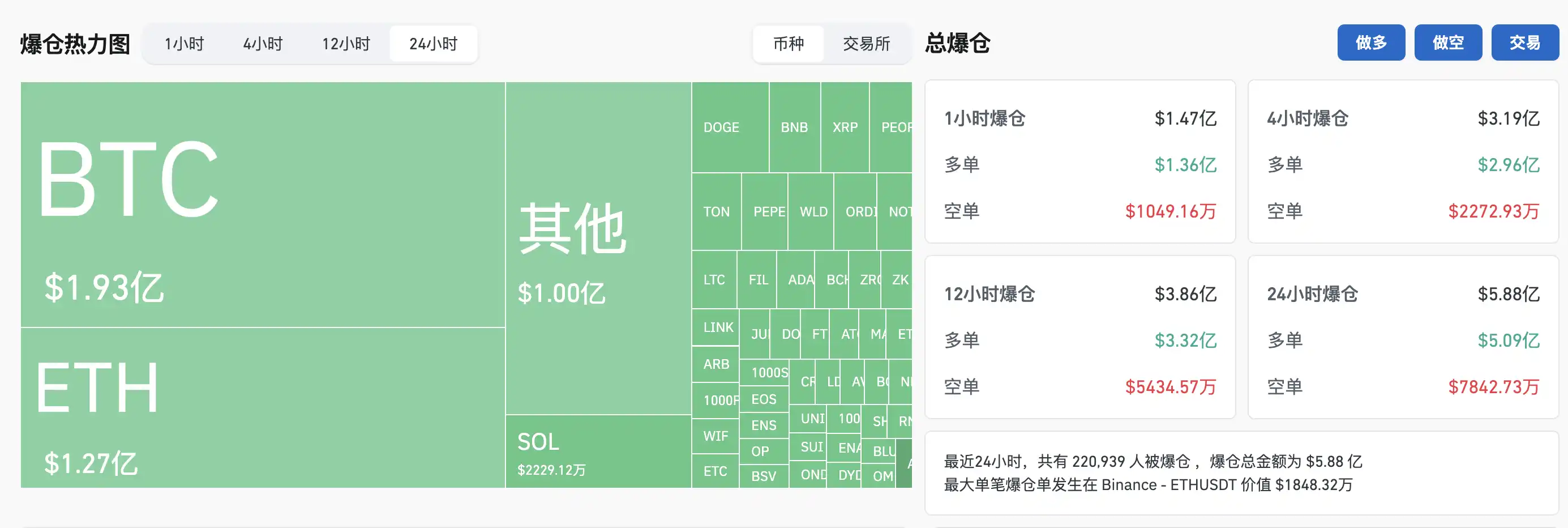Screen dimensions: 1568x528
Task: Click the BTC heatmap block
Action: click(x=263, y=205)
